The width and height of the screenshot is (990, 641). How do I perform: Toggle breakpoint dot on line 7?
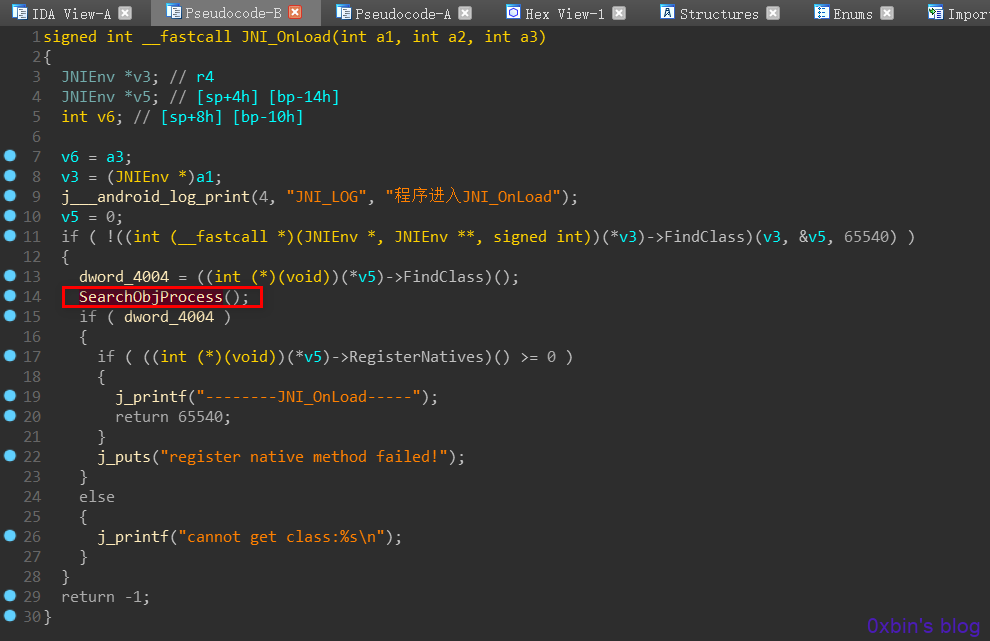pyautogui.click(x=10, y=155)
